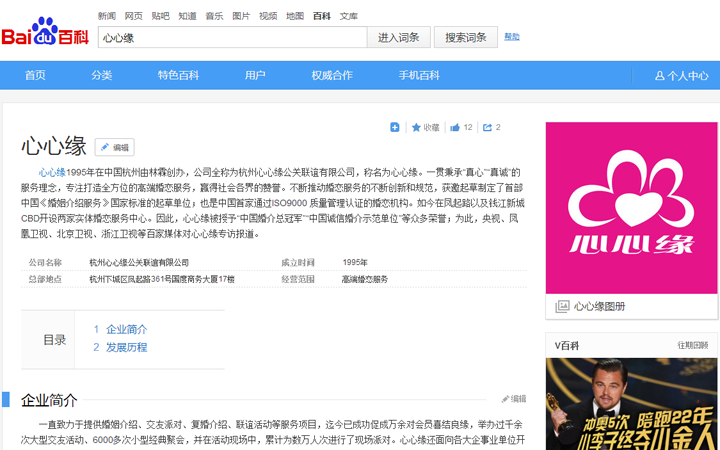
Task: Click 往期回顾 in V百科 panel
Action: point(693,345)
